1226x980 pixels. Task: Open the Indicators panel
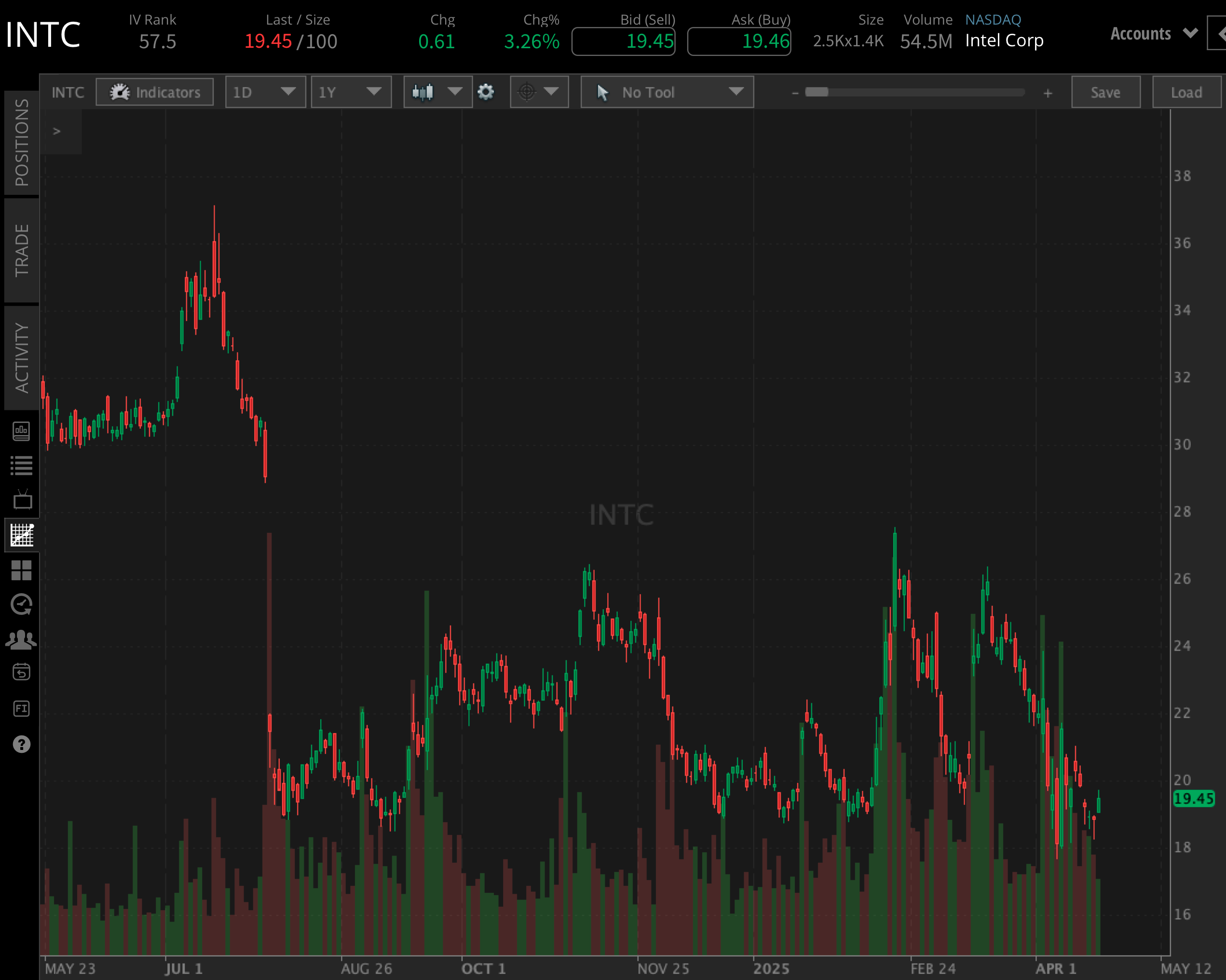[x=155, y=92]
